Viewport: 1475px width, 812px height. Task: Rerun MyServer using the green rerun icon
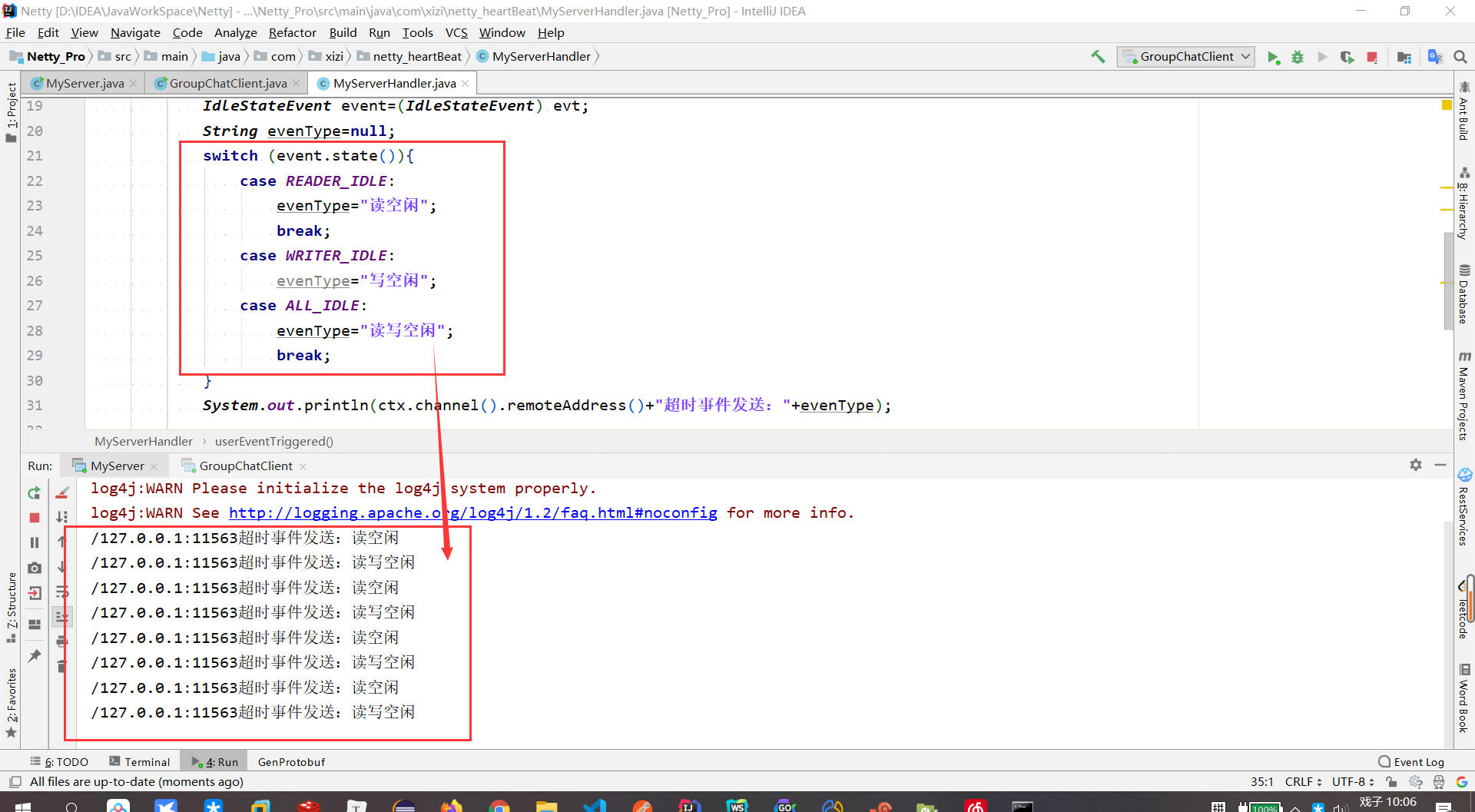35,492
